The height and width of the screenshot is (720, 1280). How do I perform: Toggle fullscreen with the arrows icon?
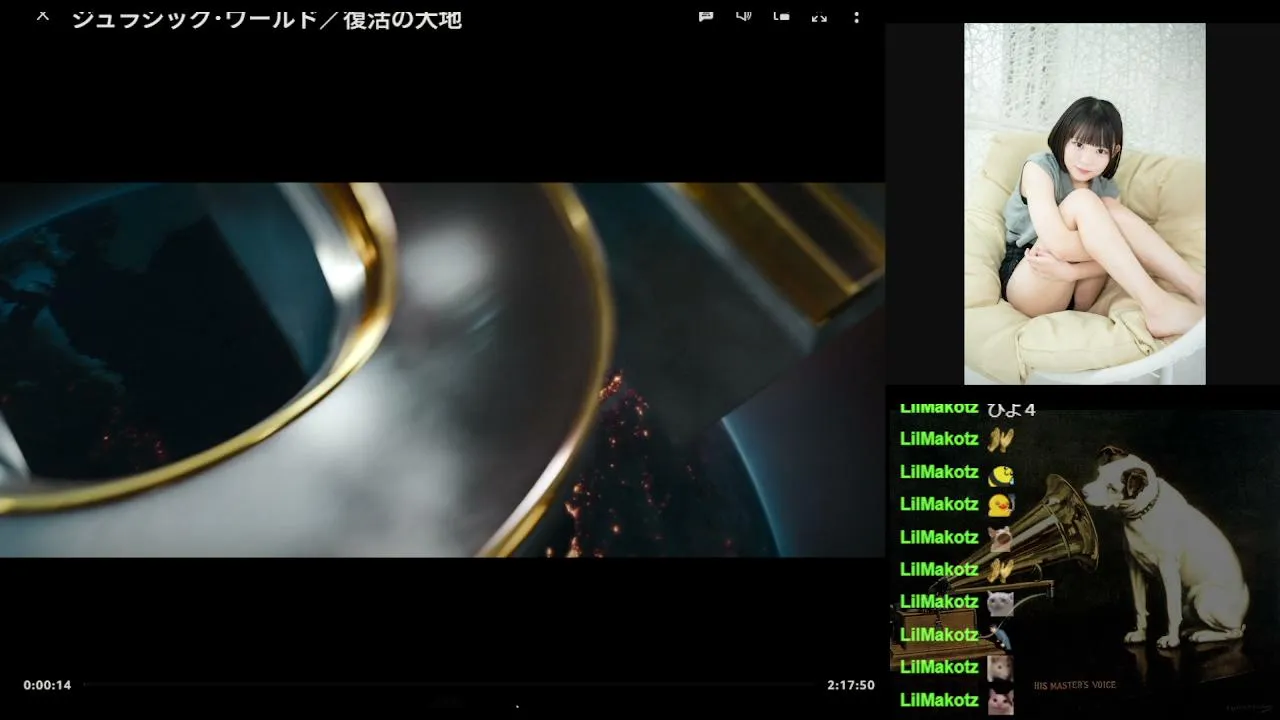pyautogui.click(x=819, y=16)
